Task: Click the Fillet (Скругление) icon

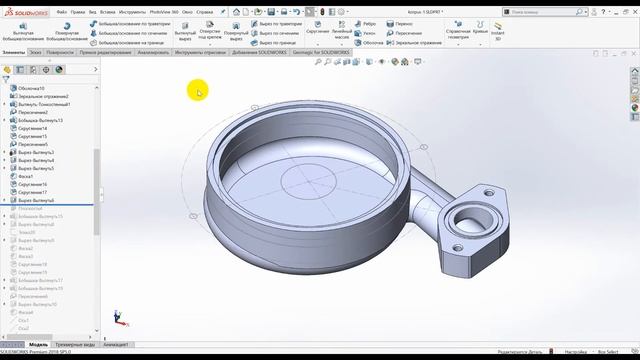Action: (x=317, y=25)
